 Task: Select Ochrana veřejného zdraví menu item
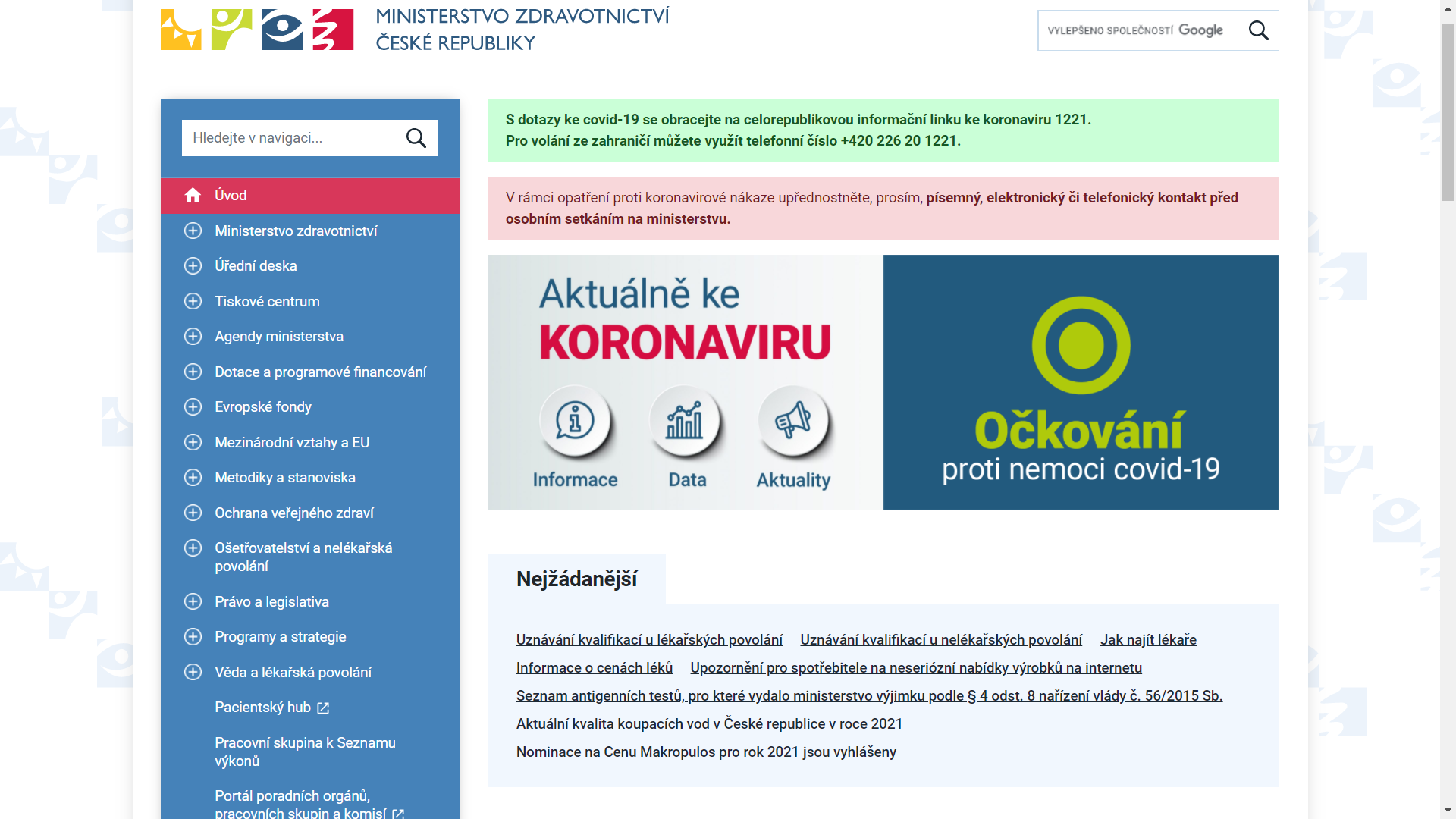click(x=294, y=513)
